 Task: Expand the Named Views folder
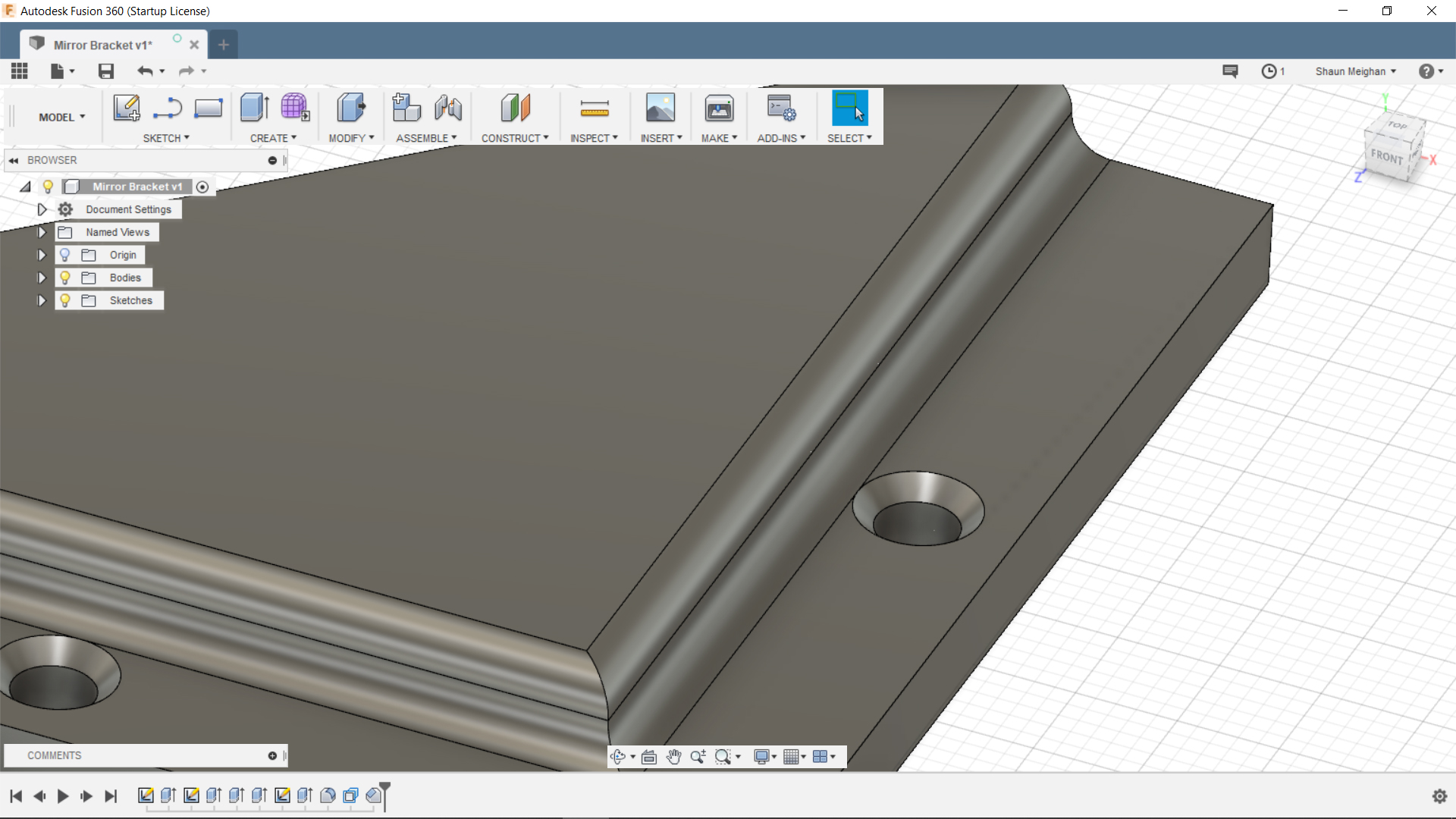tap(42, 232)
